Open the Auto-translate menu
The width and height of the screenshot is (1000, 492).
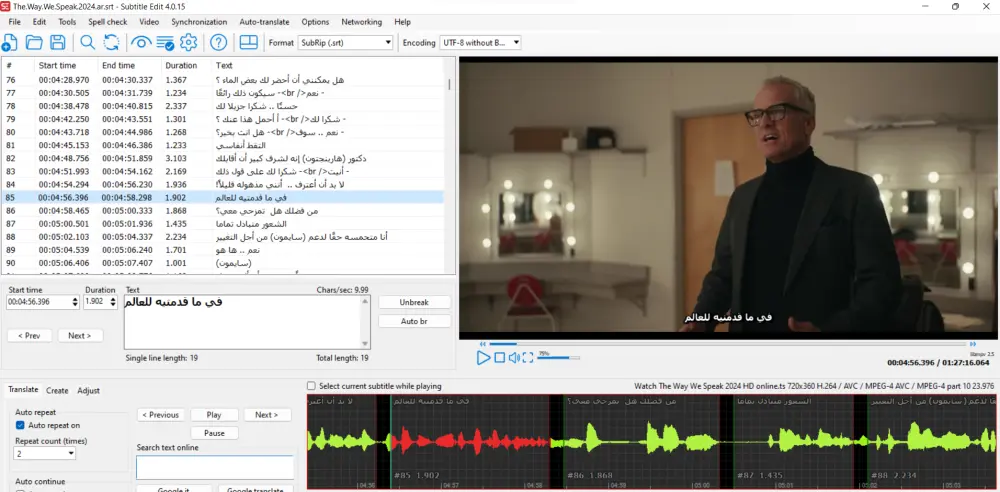point(264,22)
